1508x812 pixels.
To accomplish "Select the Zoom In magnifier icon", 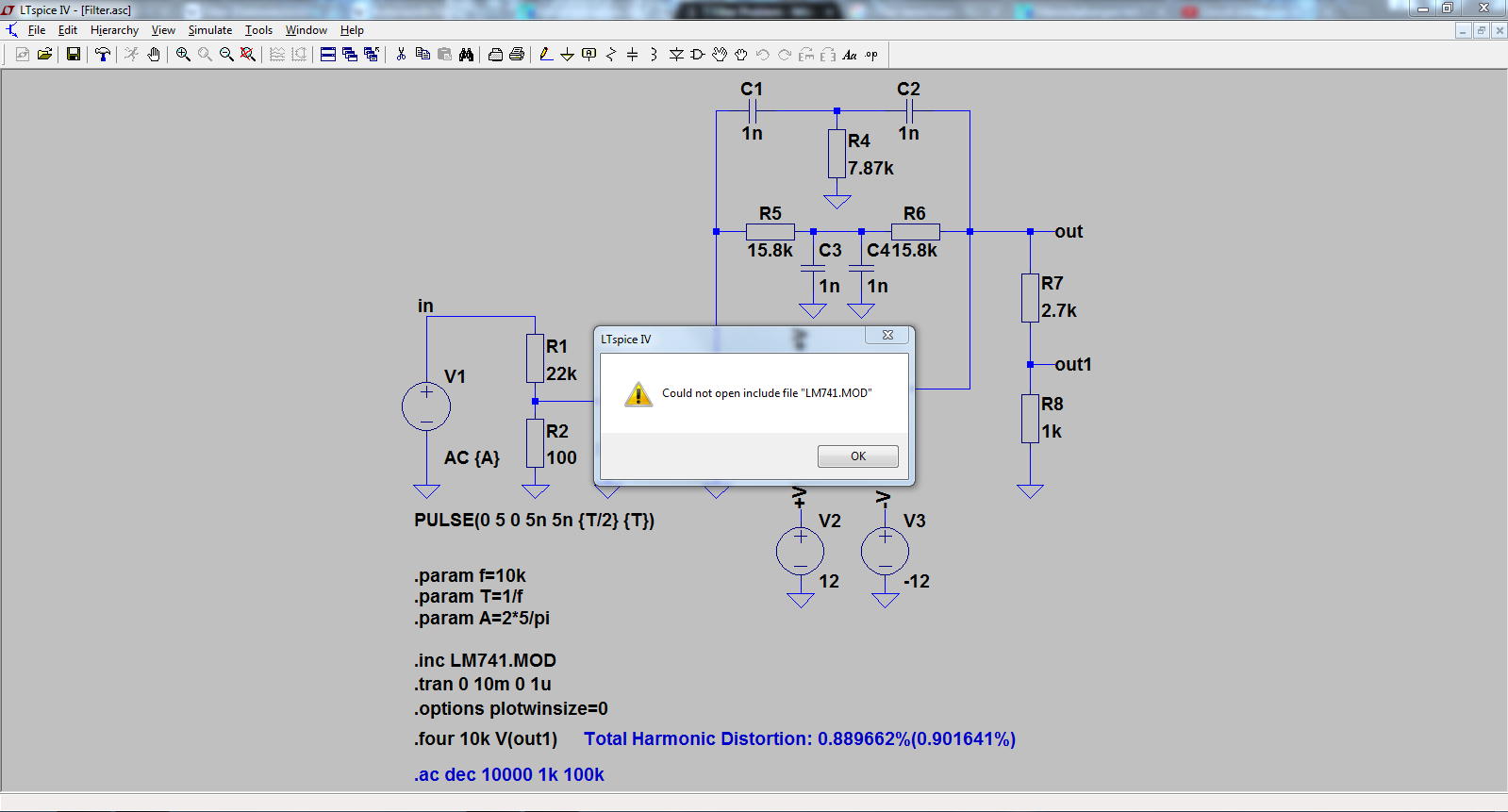I will click(x=183, y=55).
